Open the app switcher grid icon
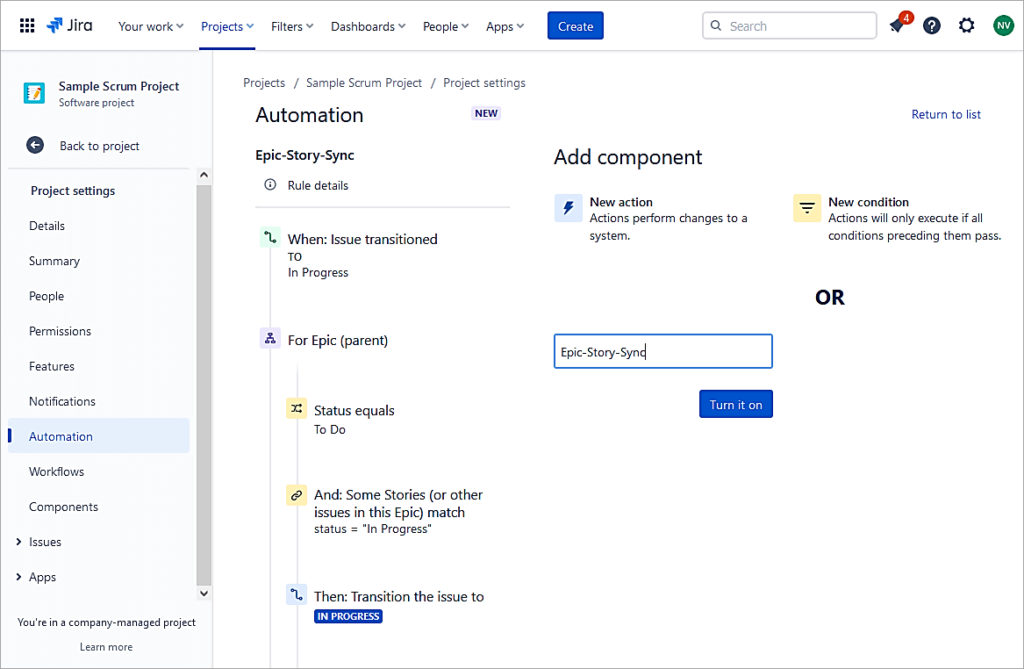This screenshot has height=669, width=1024. coord(27,26)
